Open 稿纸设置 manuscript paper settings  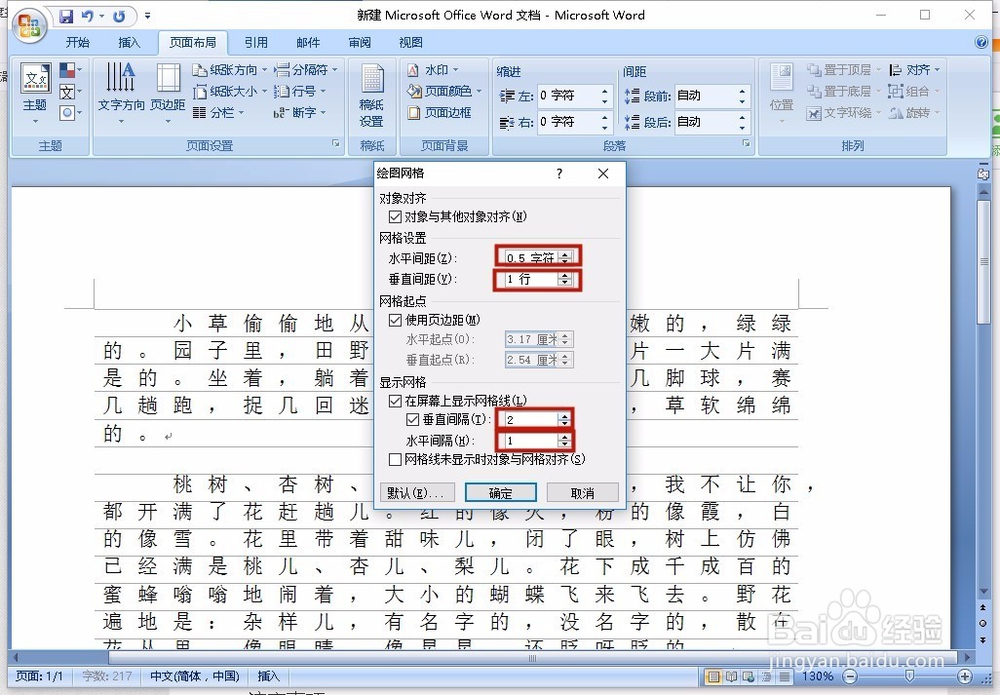pos(372,96)
